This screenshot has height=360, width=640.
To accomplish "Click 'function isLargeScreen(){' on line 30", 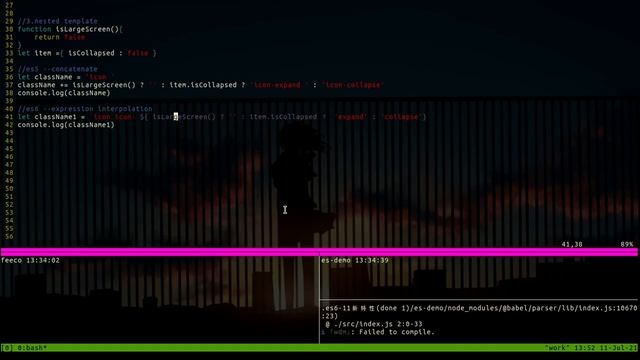I will click(70, 29).
